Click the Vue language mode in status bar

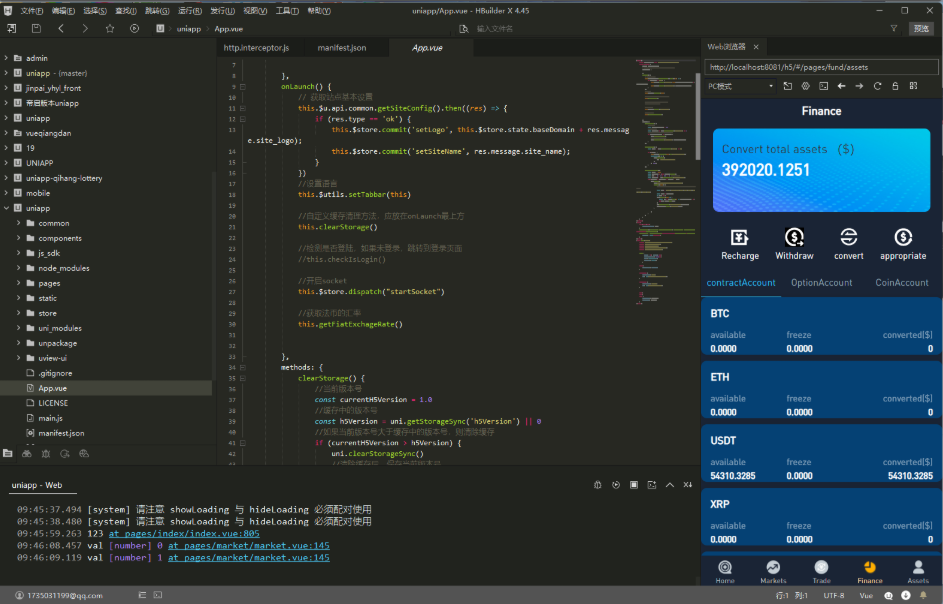[866, 596]
